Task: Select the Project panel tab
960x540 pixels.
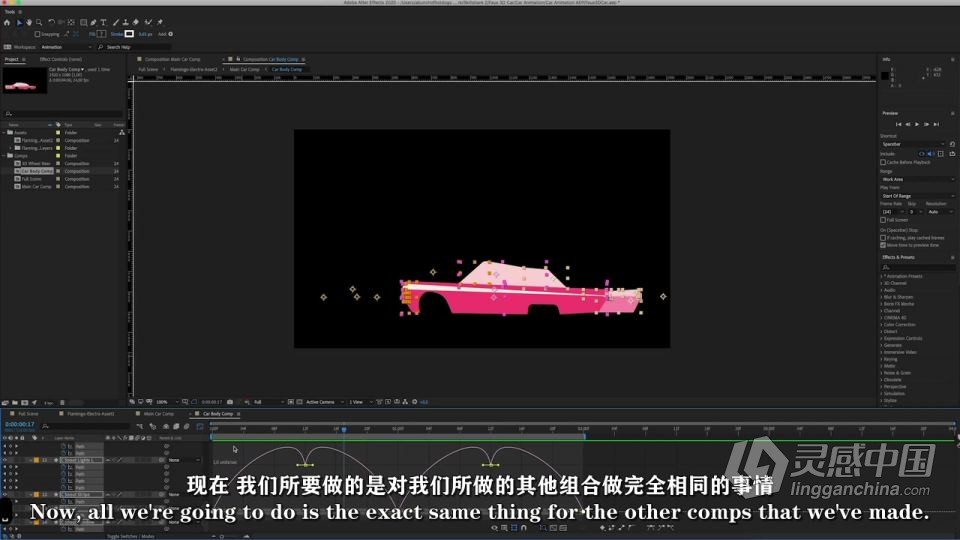Action: click(12, 59)
